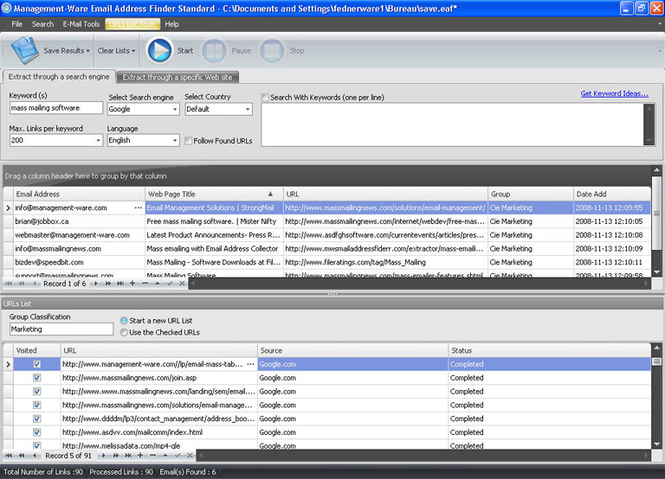Go to previous page in URLs List navigator
The height and width of the screenshot is (479, 665).
[22, 456]
